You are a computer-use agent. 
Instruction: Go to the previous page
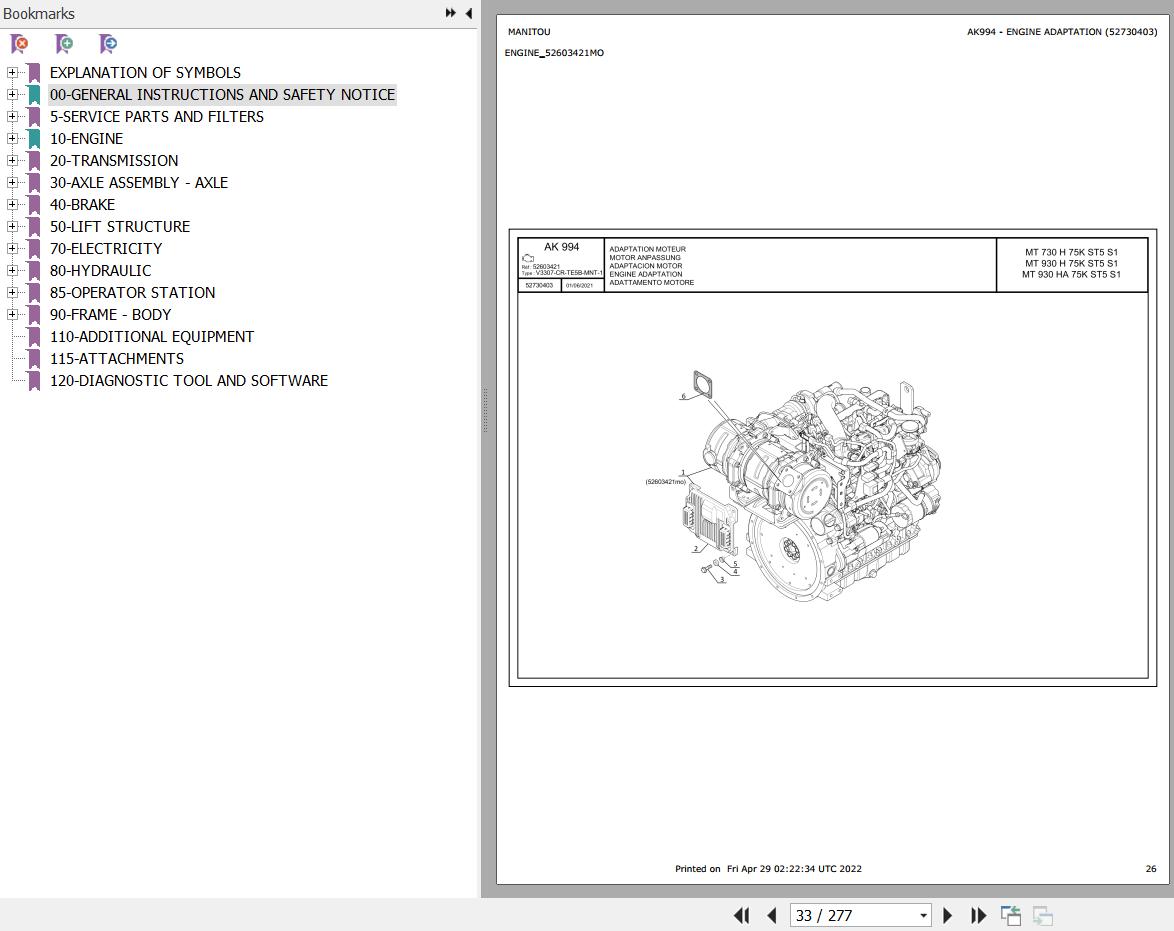pyautogui.click(x=772, y=915)
